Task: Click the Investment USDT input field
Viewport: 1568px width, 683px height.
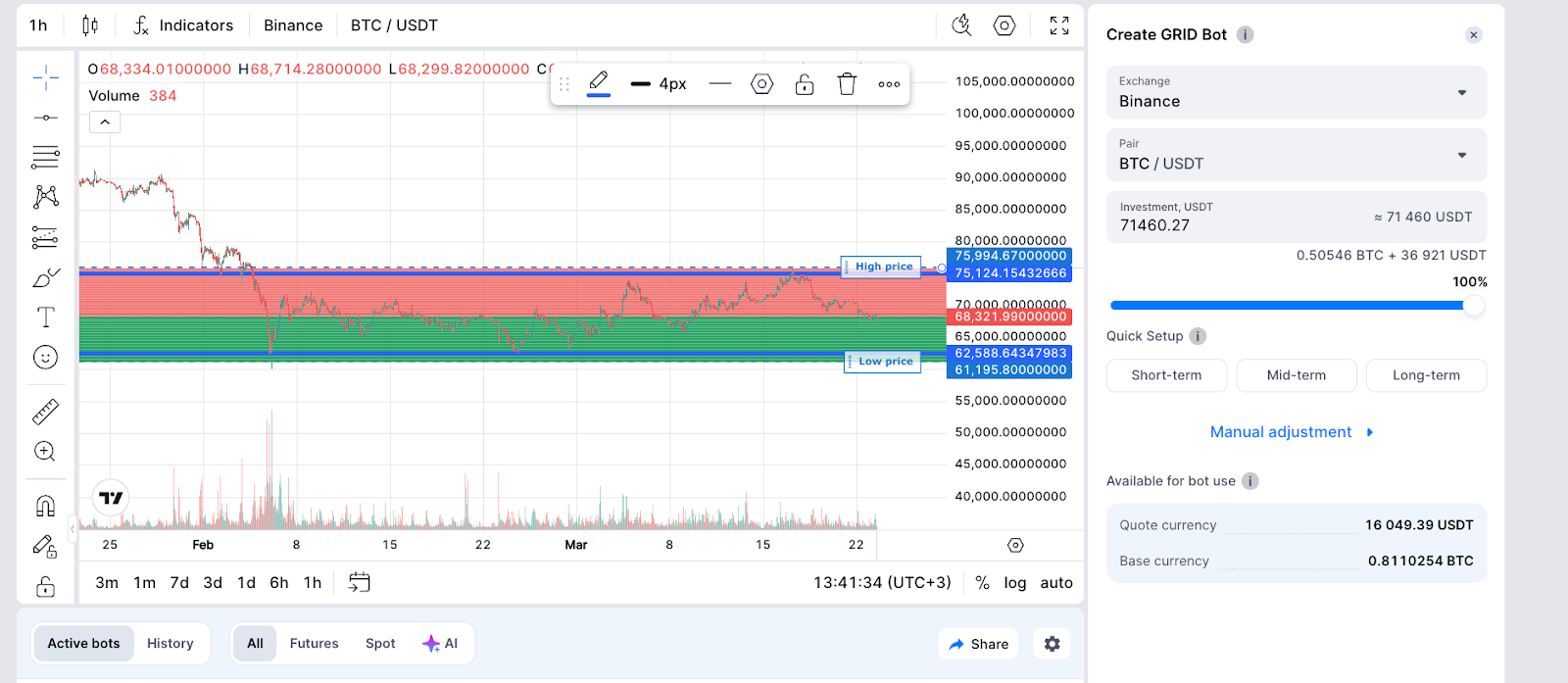Action: pyautogui.click(x=1296, y=217)
